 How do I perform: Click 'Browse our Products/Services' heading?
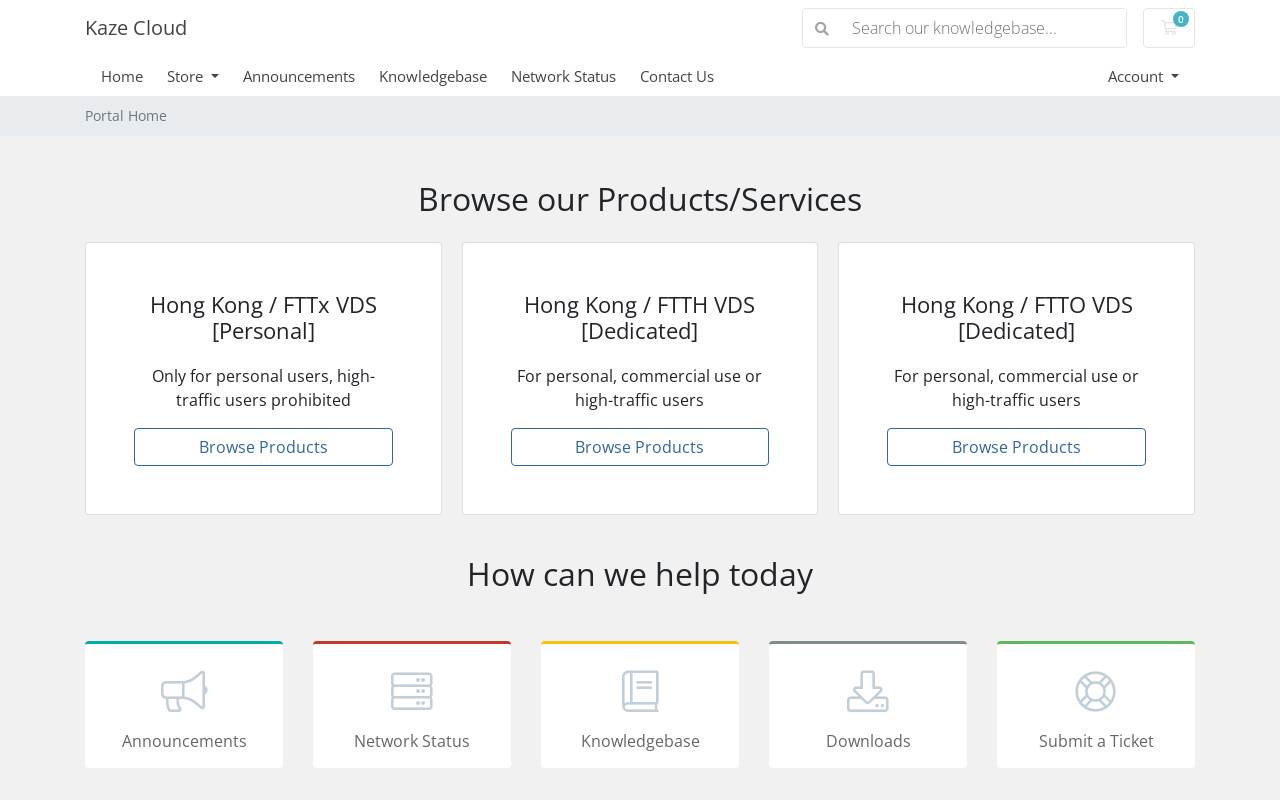coord(640,199)
